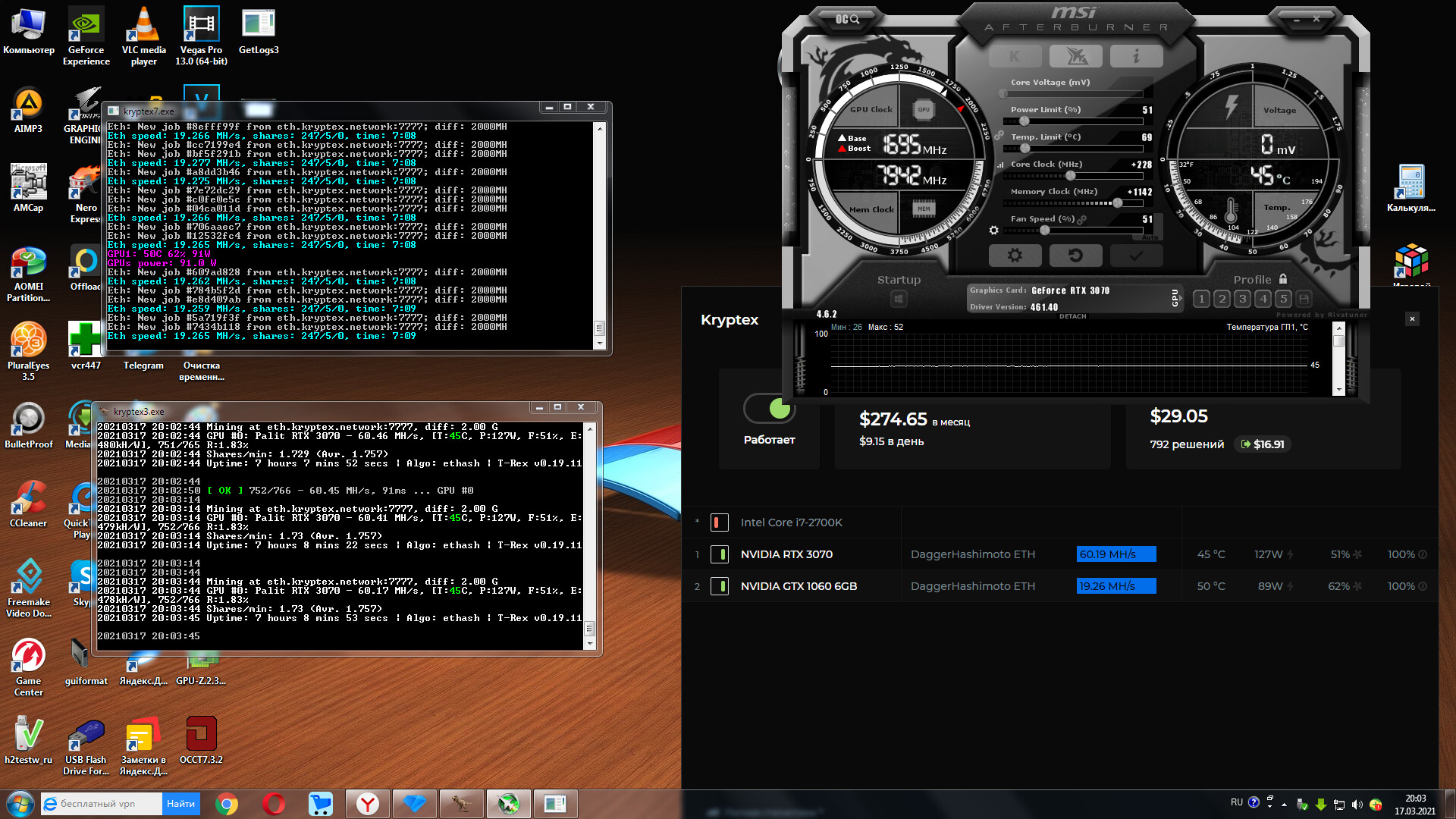Open the voltage/frequency curve editor icon
The height and width of the screenshot is (819, 1456).
pyautogui.click(x=1000, y=165)
